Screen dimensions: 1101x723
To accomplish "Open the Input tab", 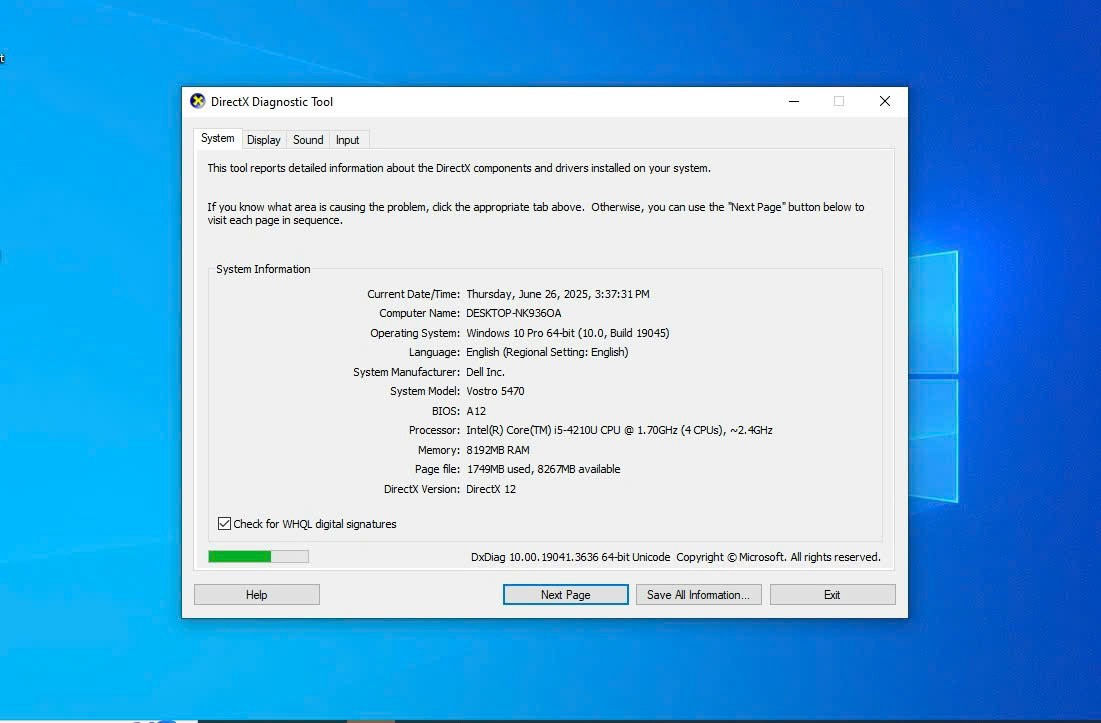I will point(348,140).
